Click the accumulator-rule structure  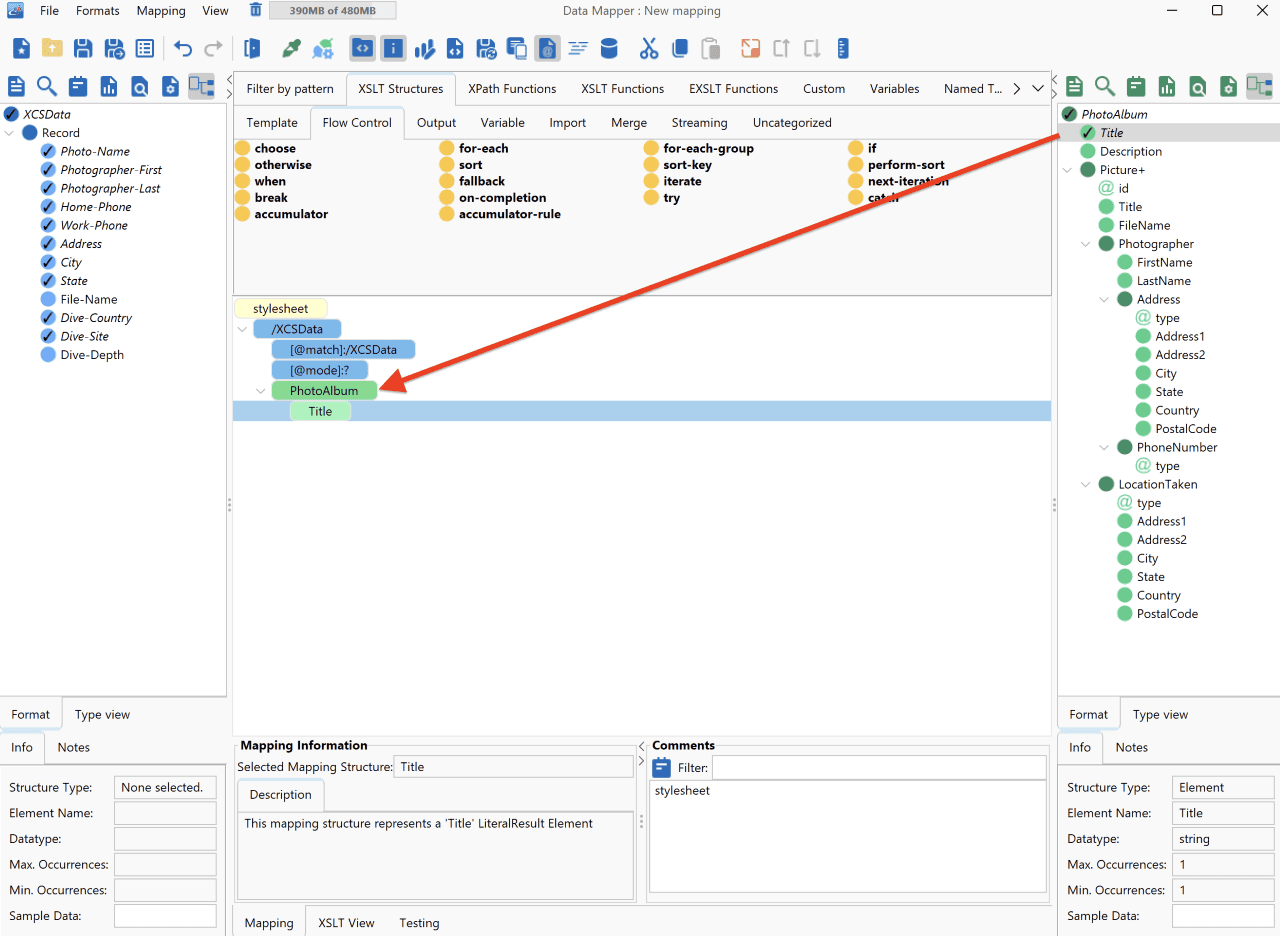(500, 214)
